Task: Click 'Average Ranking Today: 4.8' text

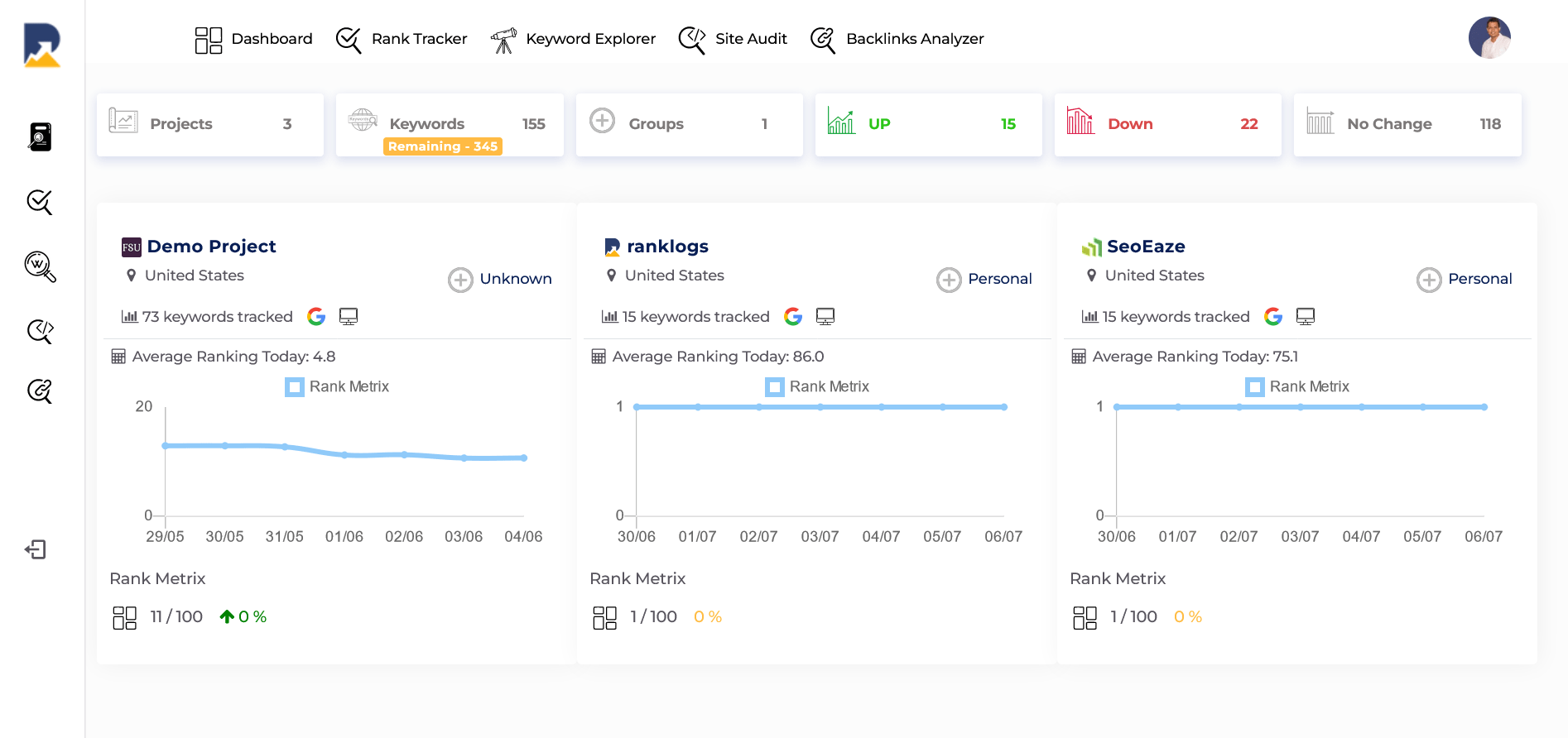Action: coord(233,357)
